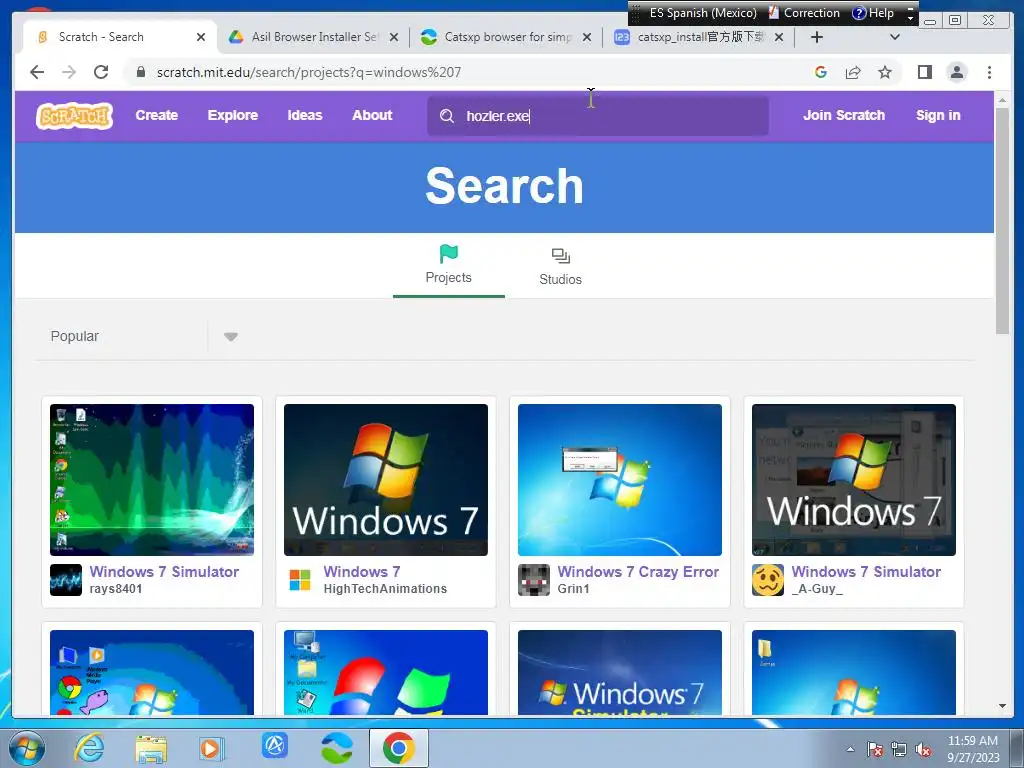Click HighTechAnimations user avatar
1024x768 pixels.
(x=300, y=580)
